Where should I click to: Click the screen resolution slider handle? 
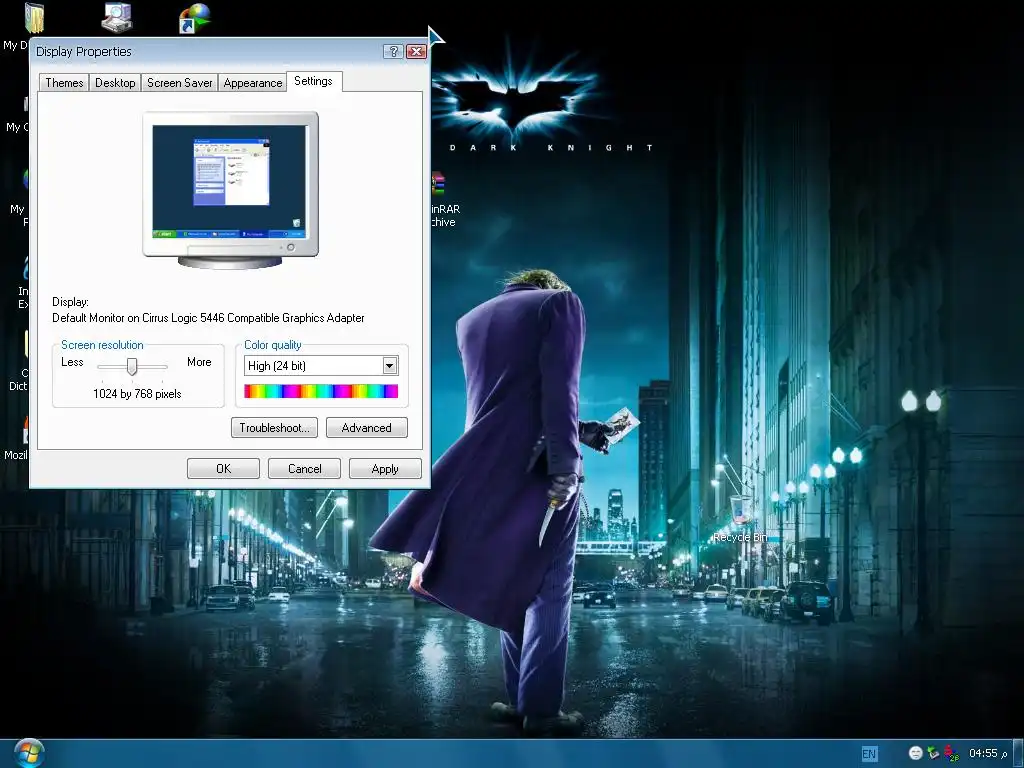[x=132, y=366]
